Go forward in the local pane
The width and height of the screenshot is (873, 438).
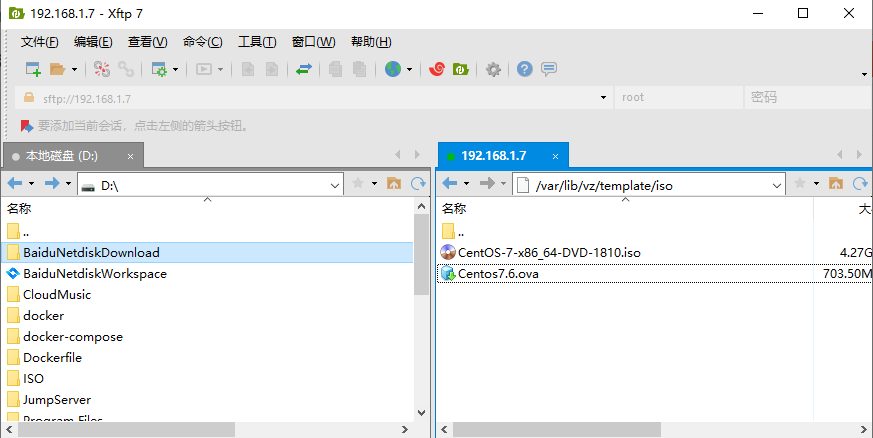coord(52,183)
